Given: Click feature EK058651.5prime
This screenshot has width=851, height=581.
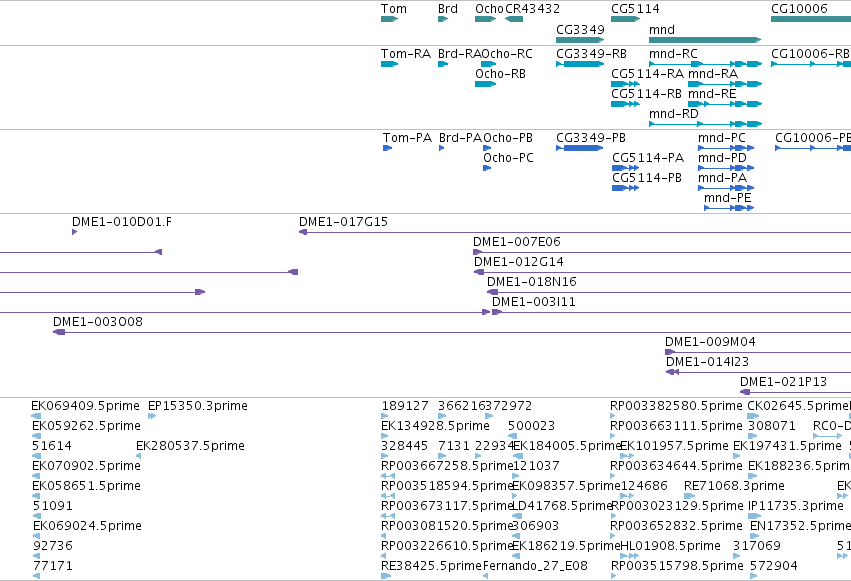Looking at the screenshot, I should tap(36, 496).
